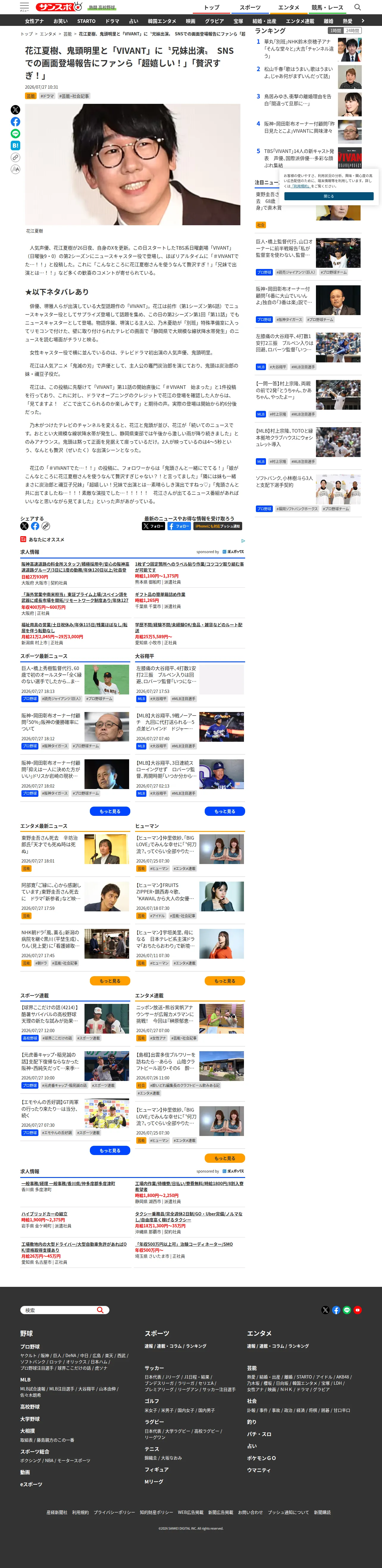382x1568 pixels.
Task: Open the header search magnifier icon
Action: click(x=358, y=7)
